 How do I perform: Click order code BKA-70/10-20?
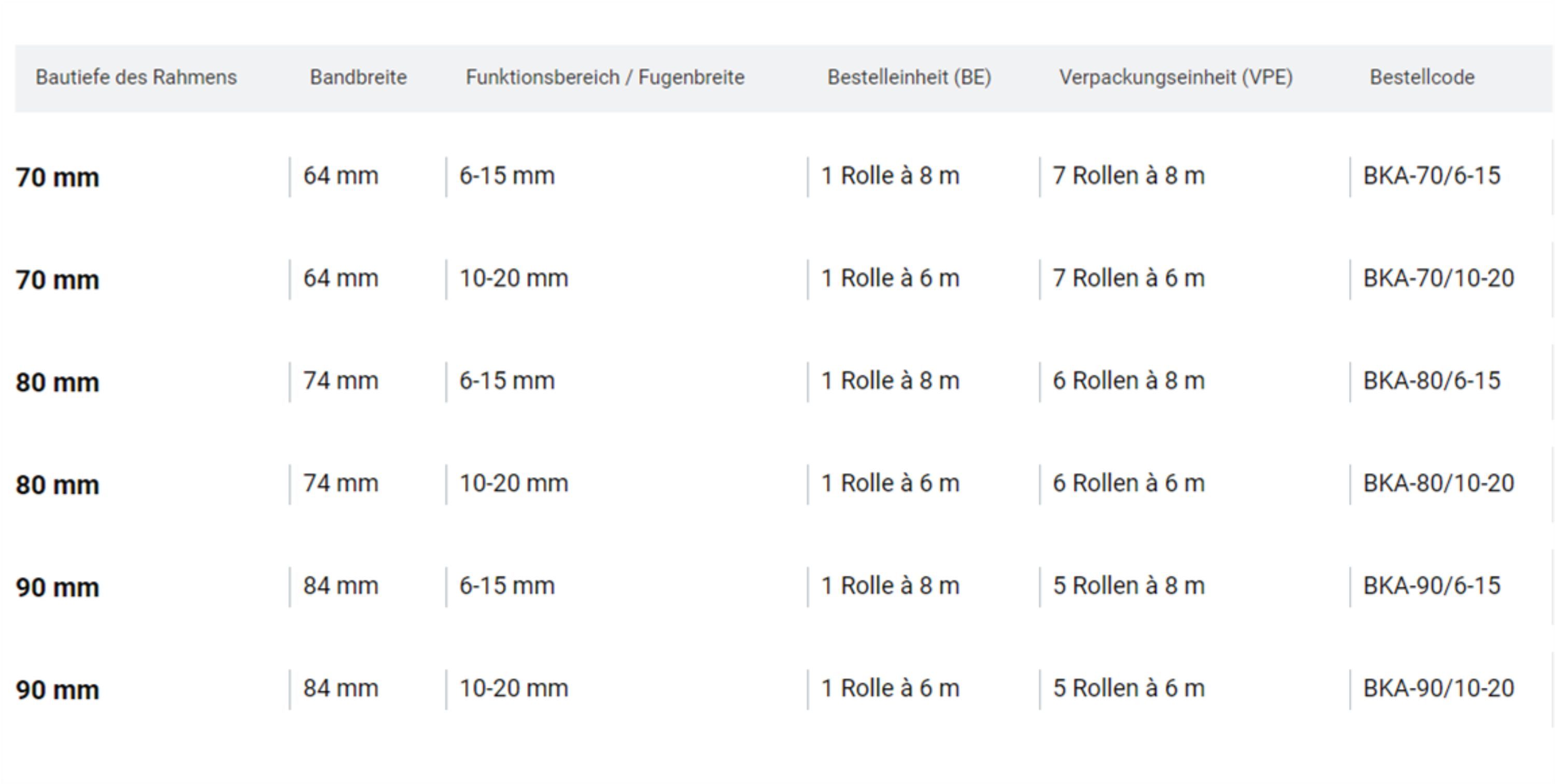tap(1438, 278)
